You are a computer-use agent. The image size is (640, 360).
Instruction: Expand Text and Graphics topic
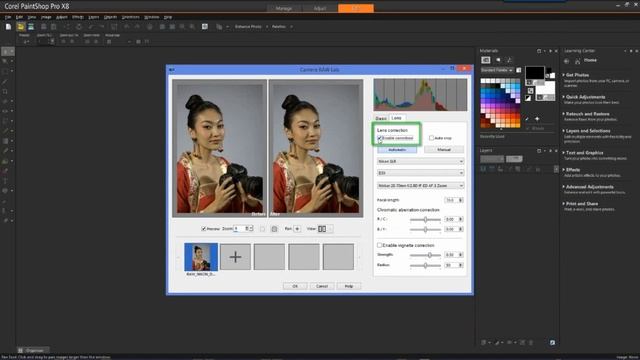point(584,153)
